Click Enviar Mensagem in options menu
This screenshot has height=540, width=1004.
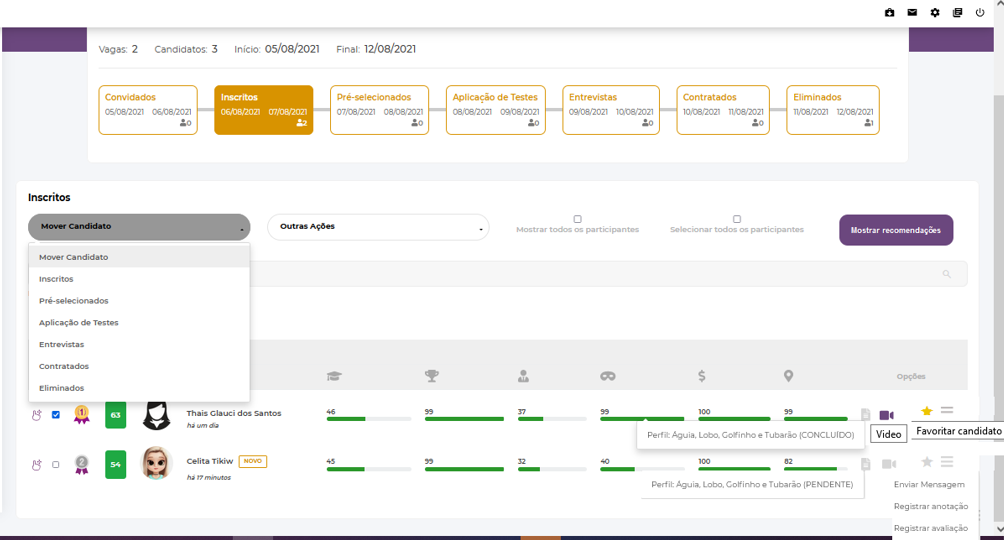coord(929,484)
